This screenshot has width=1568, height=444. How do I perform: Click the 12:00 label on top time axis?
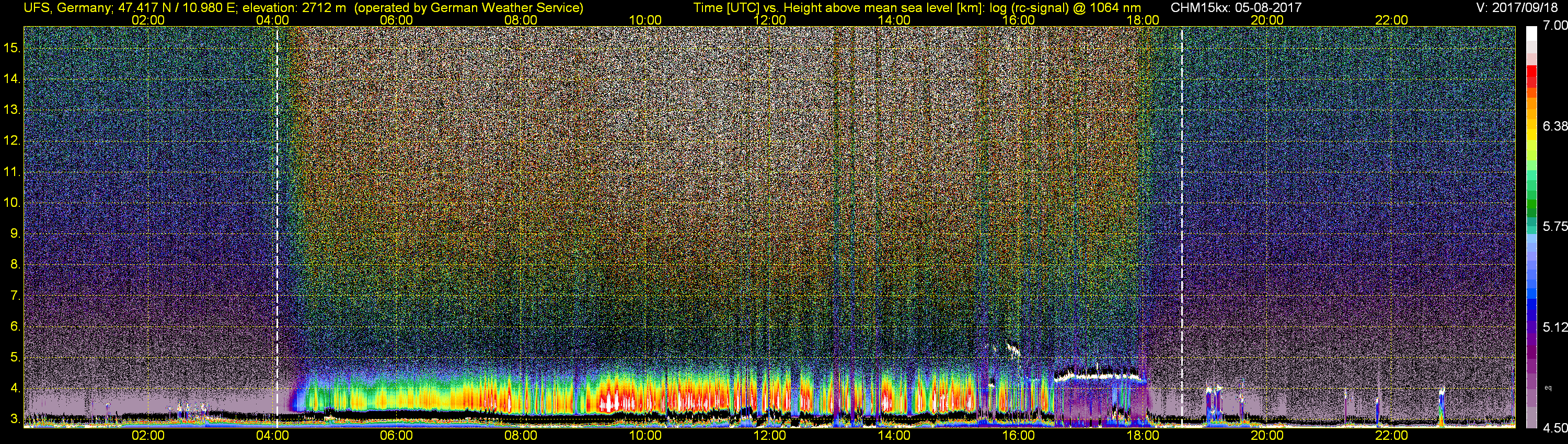pos(769,20)
